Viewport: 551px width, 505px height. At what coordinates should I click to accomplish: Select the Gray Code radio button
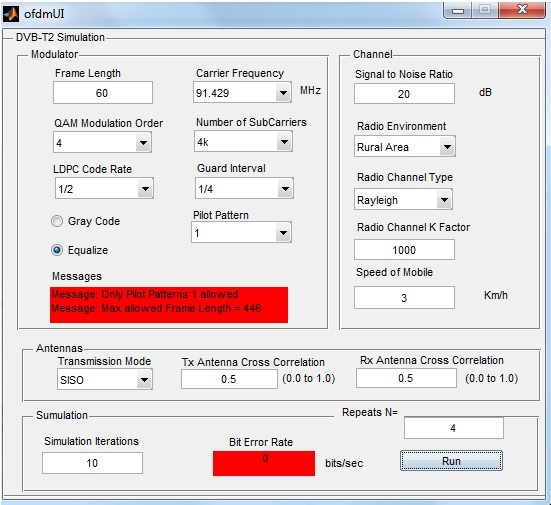coord(57,221)
